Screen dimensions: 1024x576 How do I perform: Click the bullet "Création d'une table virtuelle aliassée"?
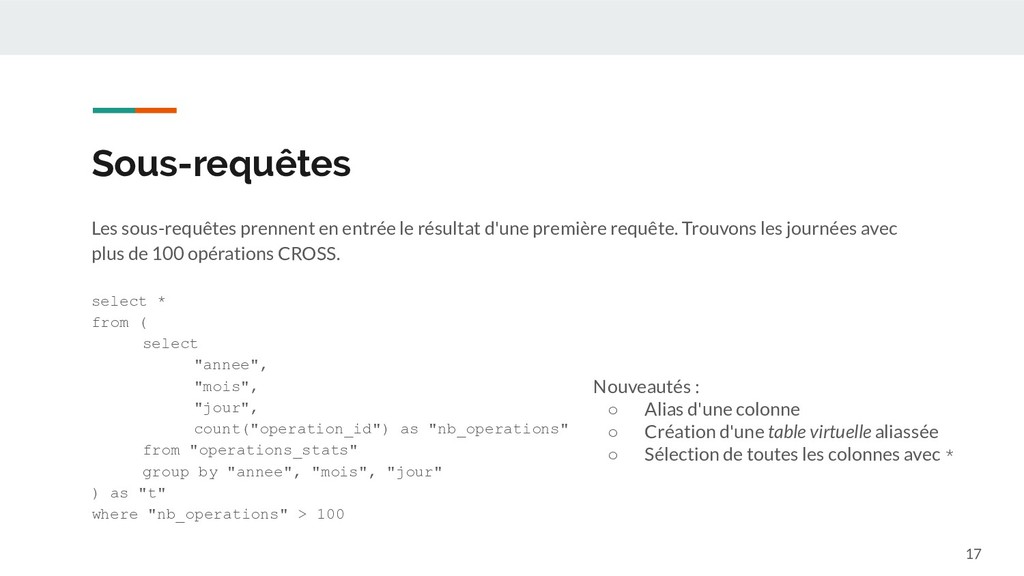tap(791, 432)
